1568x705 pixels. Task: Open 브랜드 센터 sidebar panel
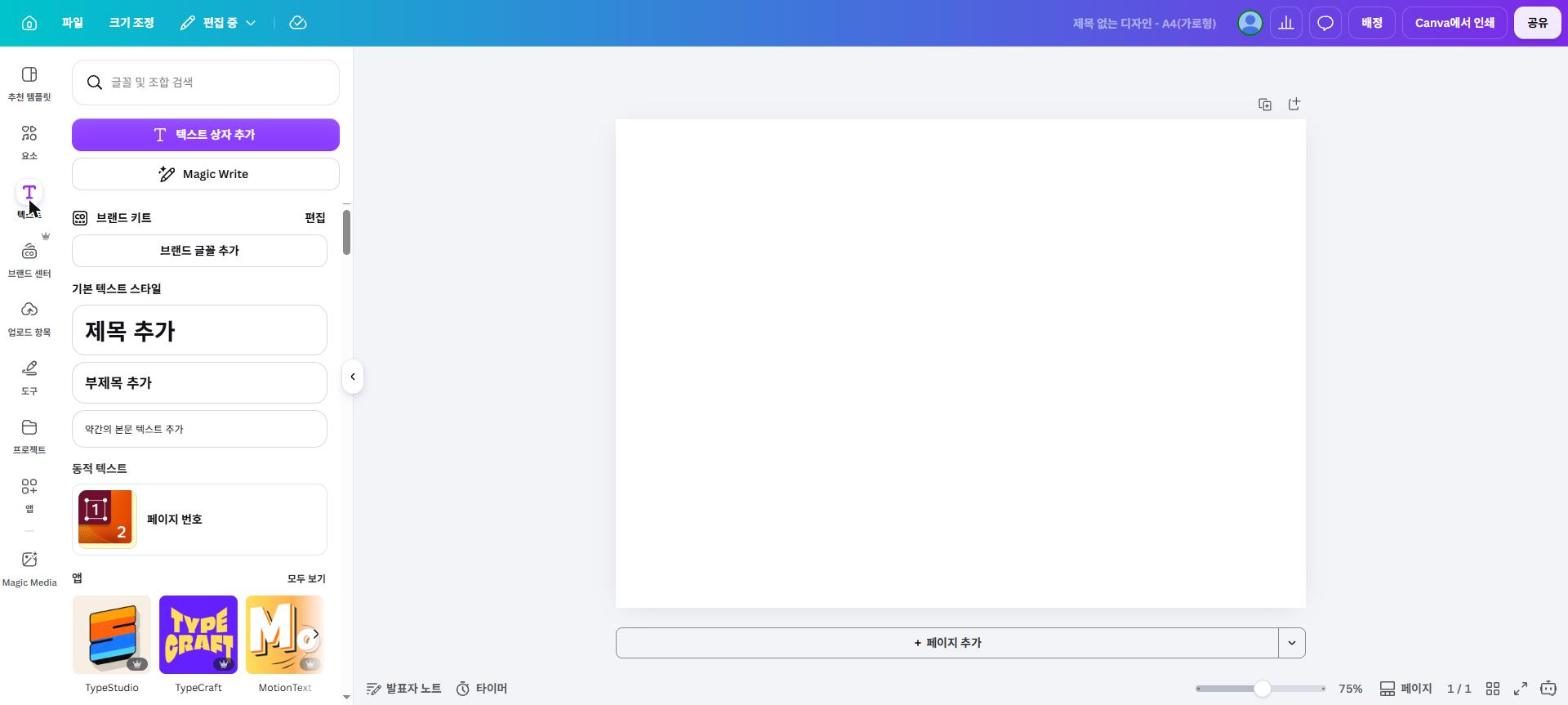29,261
